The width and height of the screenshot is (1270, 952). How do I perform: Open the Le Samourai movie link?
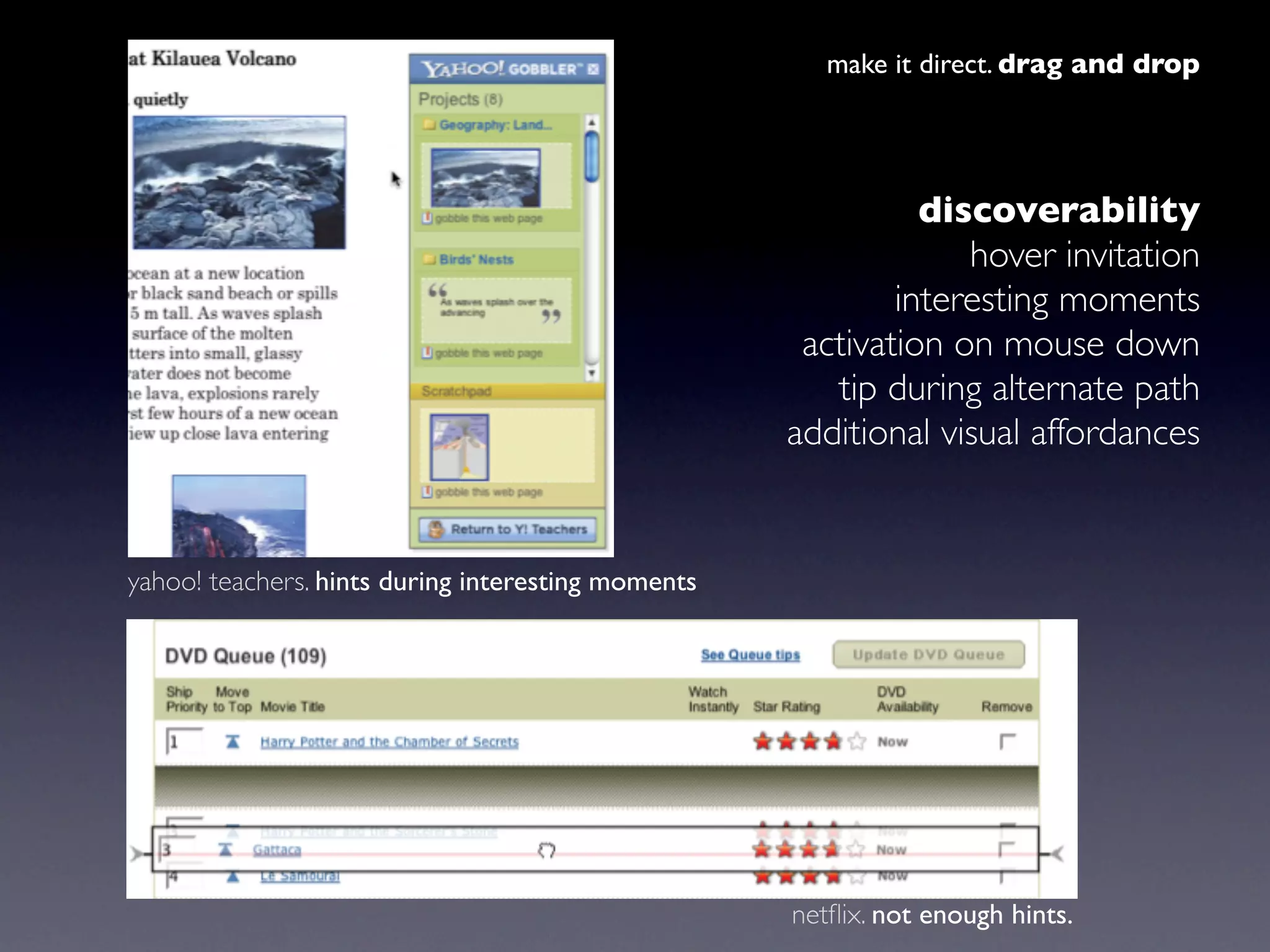pyautogui.click(x=300, y=876)
